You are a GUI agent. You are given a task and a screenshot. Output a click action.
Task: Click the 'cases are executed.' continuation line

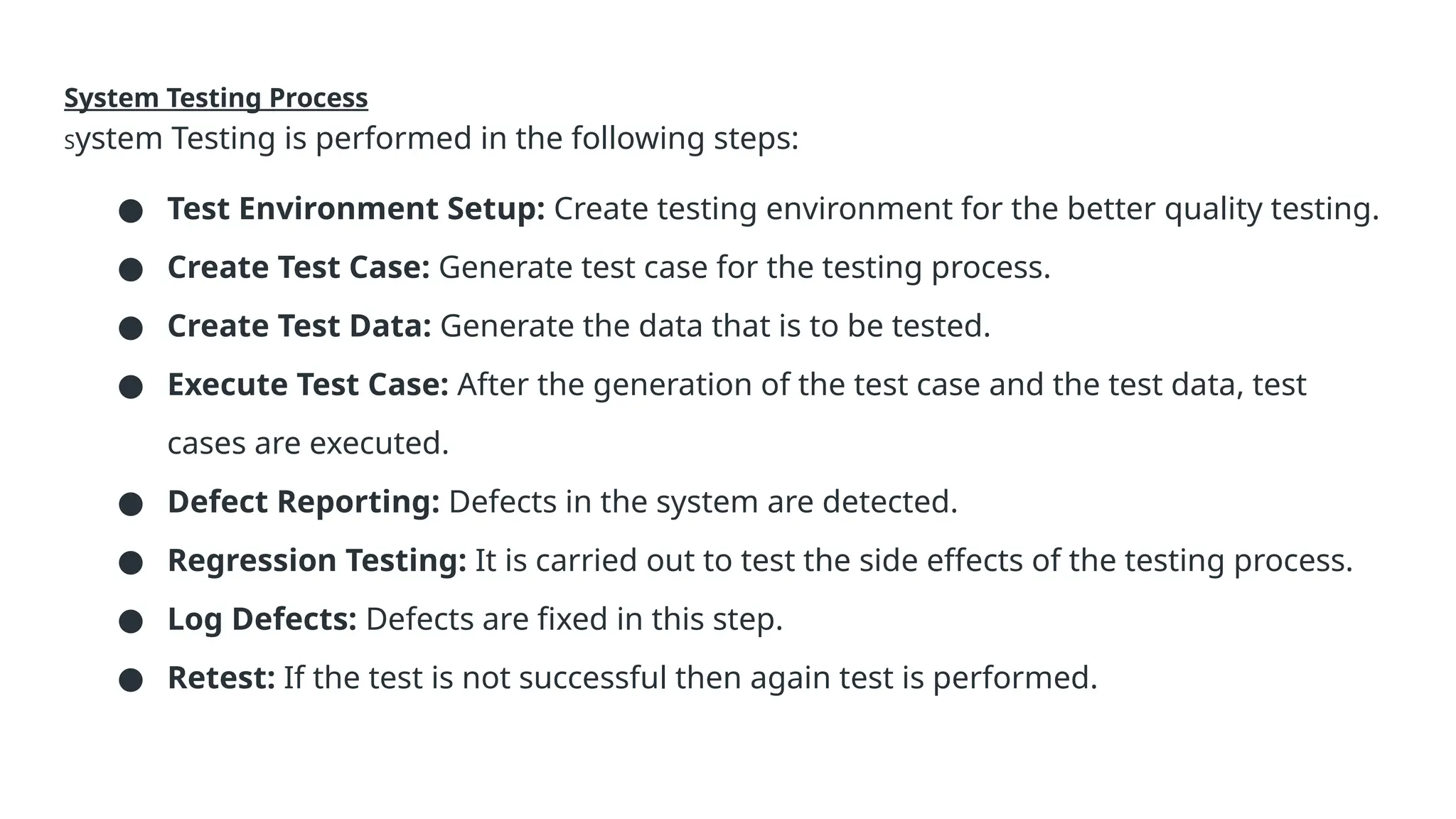tap(309, 444)
